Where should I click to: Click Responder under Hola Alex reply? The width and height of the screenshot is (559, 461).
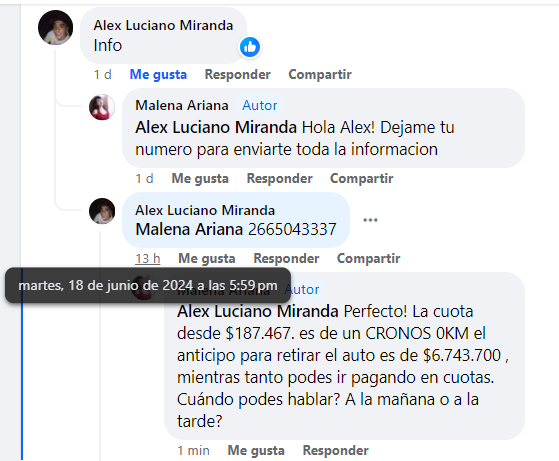pos(280,178)
